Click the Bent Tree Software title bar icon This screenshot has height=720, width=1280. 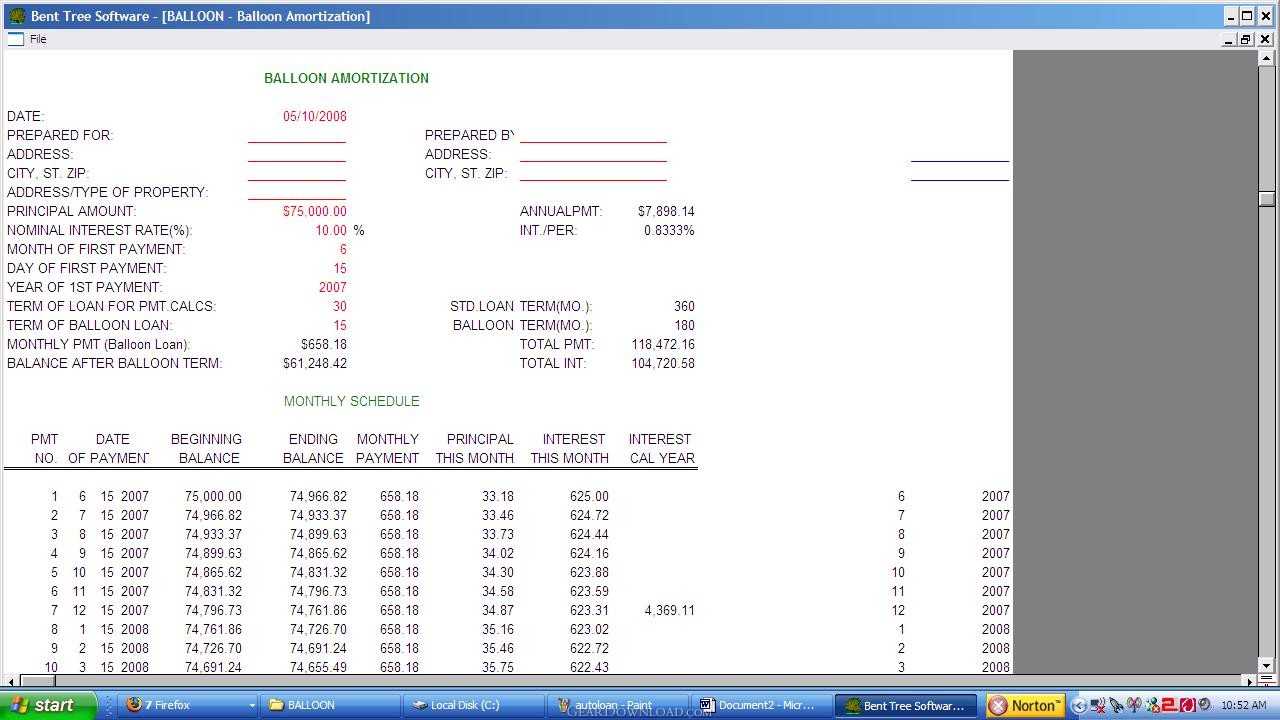click(16, 16)
